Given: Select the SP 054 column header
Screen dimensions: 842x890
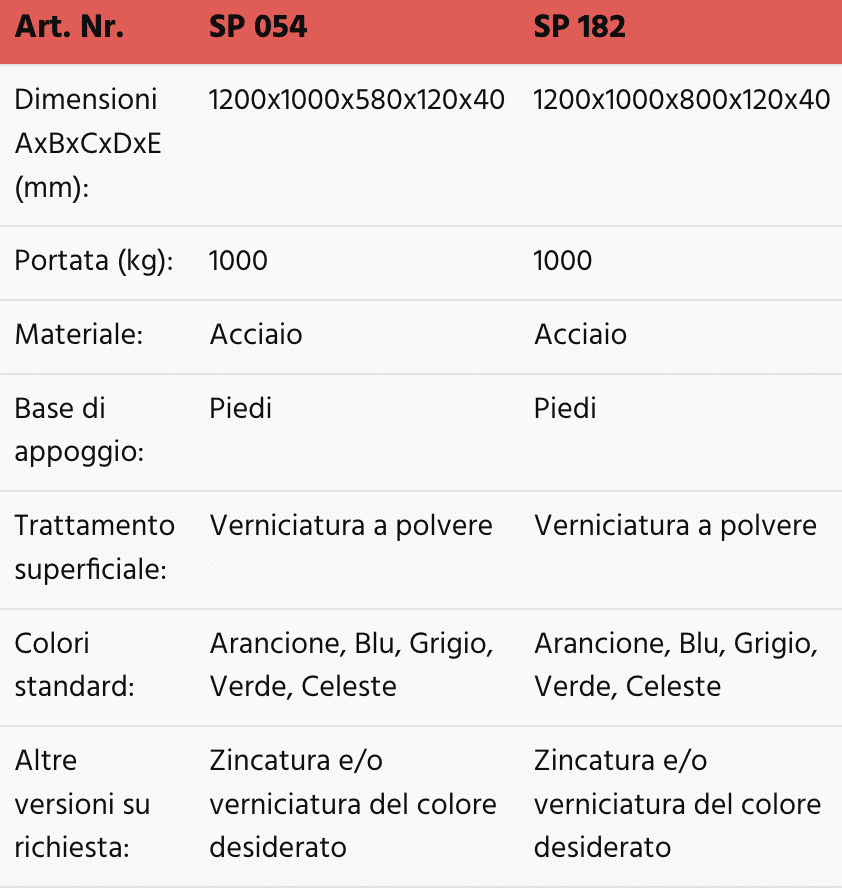Looking at the screenshot, I should click(258, 27).
